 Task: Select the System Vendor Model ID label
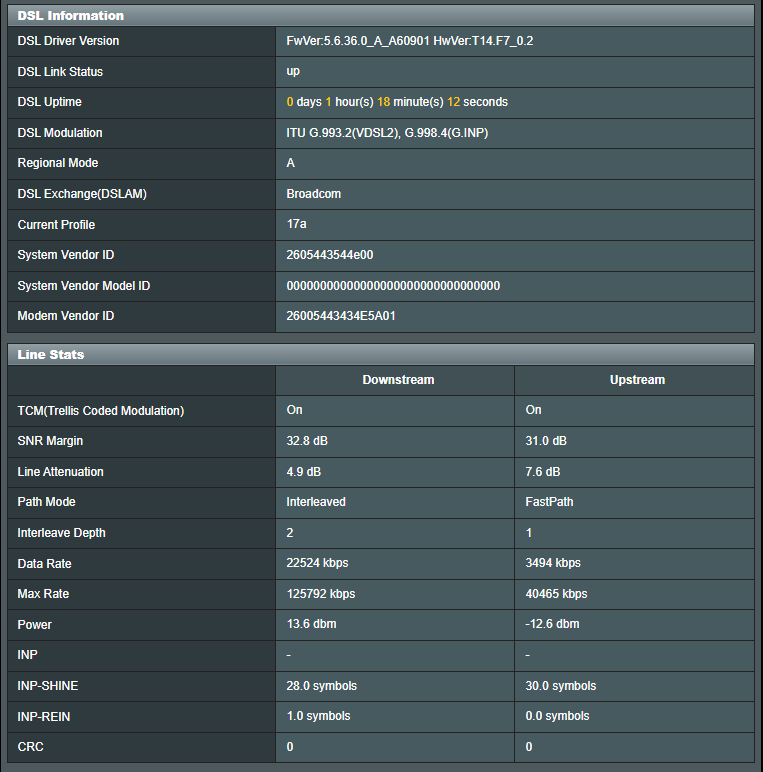tap(84, 286)
